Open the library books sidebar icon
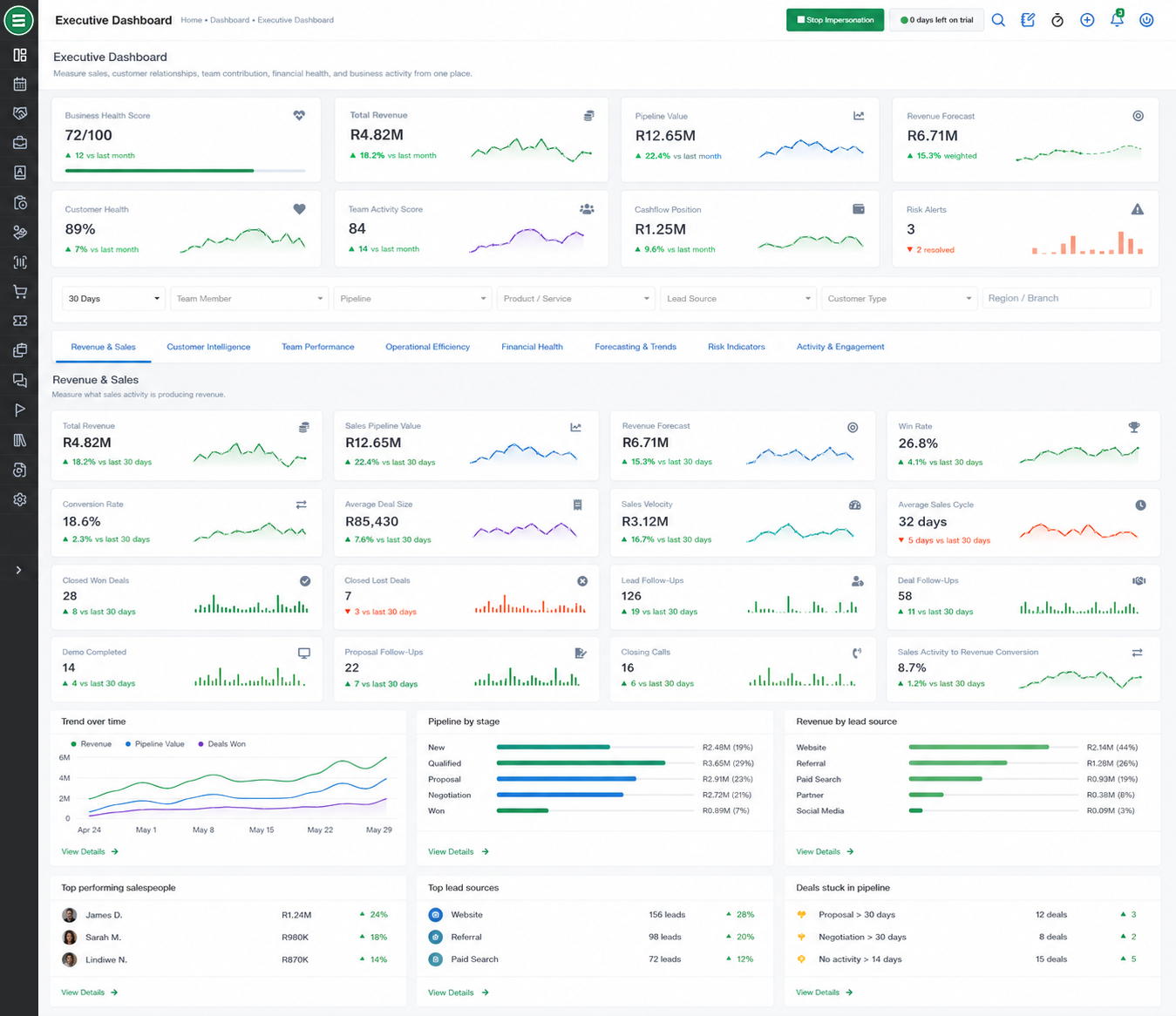This screenshot has height=1016, width=1176. (x=19, y=440)
